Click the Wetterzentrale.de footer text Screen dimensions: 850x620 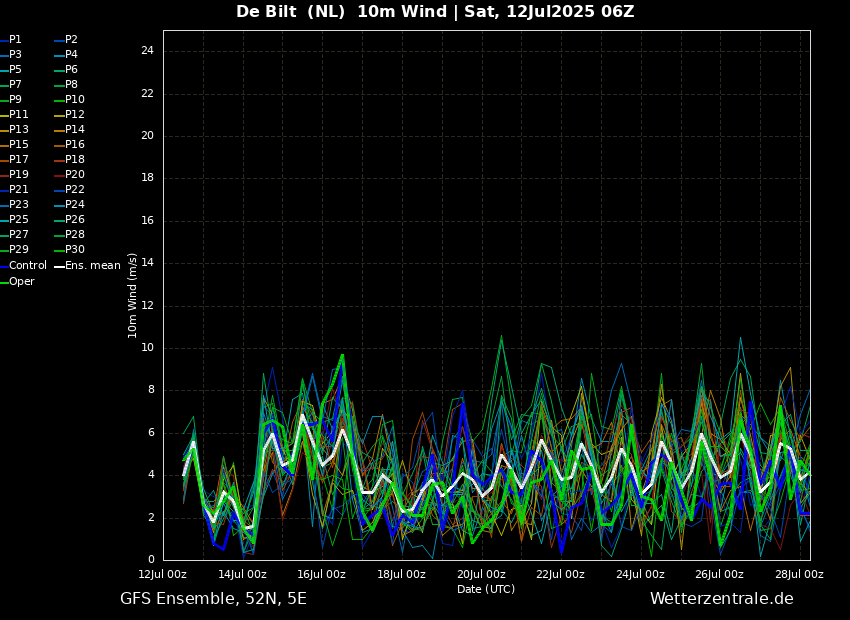click(x=721, y=599)
